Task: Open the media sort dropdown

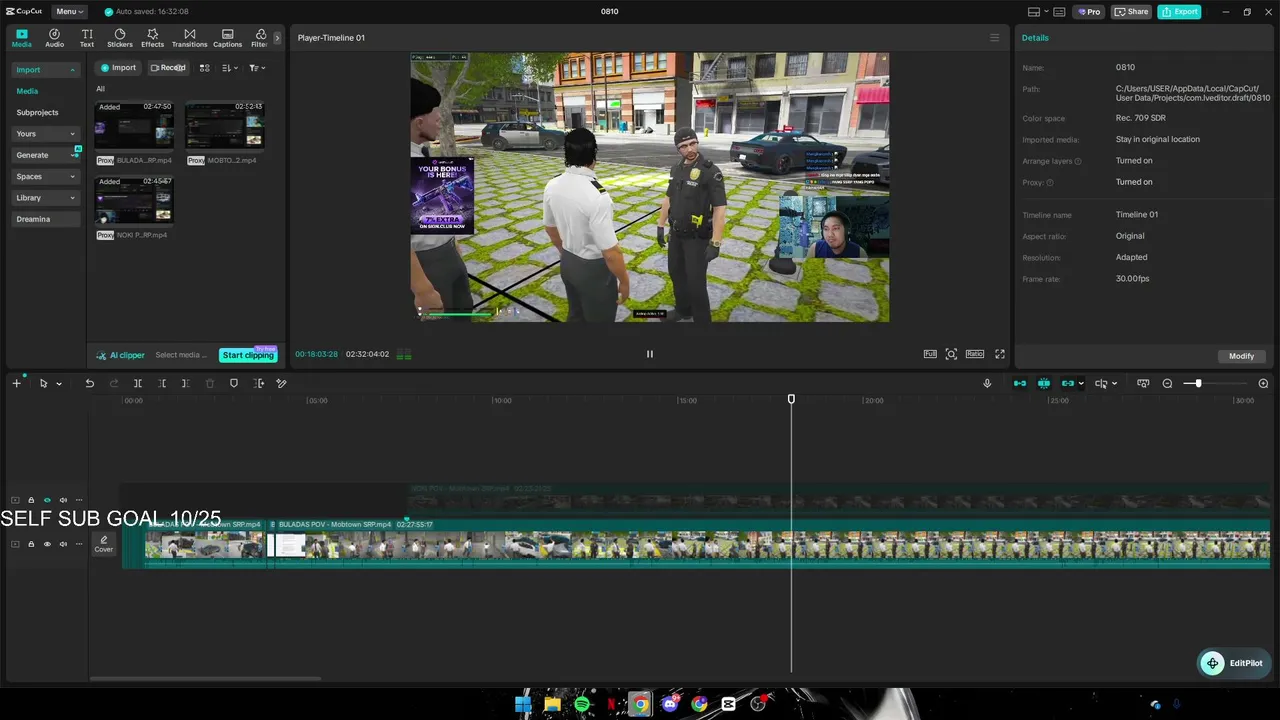Action: point(230,68)
